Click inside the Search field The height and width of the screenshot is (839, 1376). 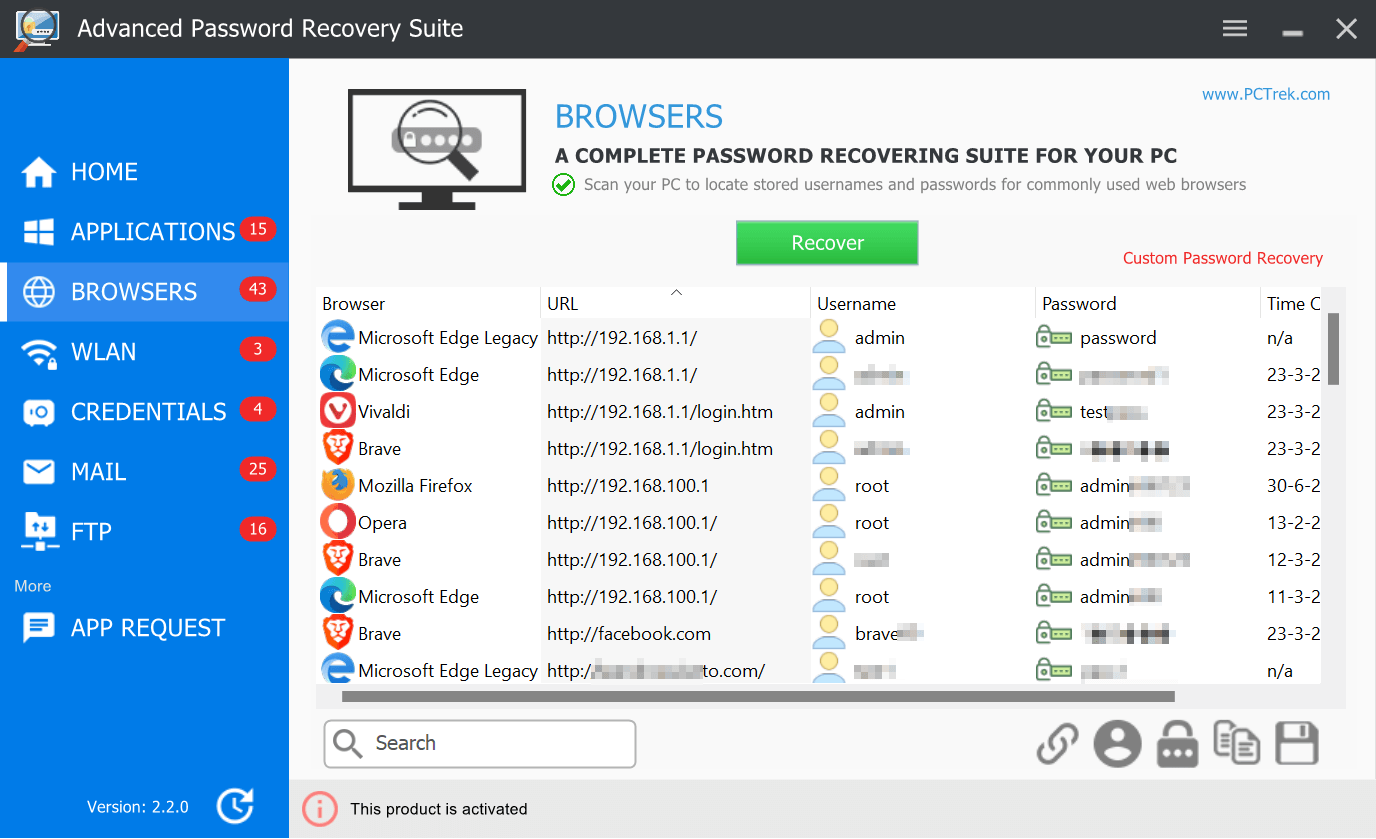pyautogui.click(x=480, y=744)
